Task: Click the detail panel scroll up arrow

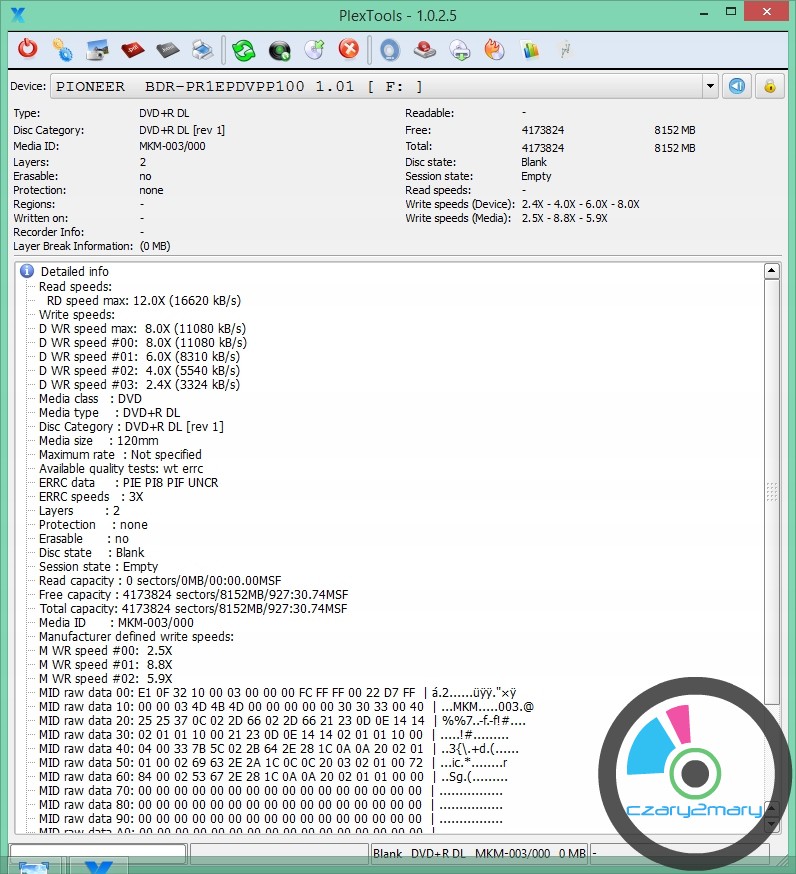Action: [x=771, y=271]
